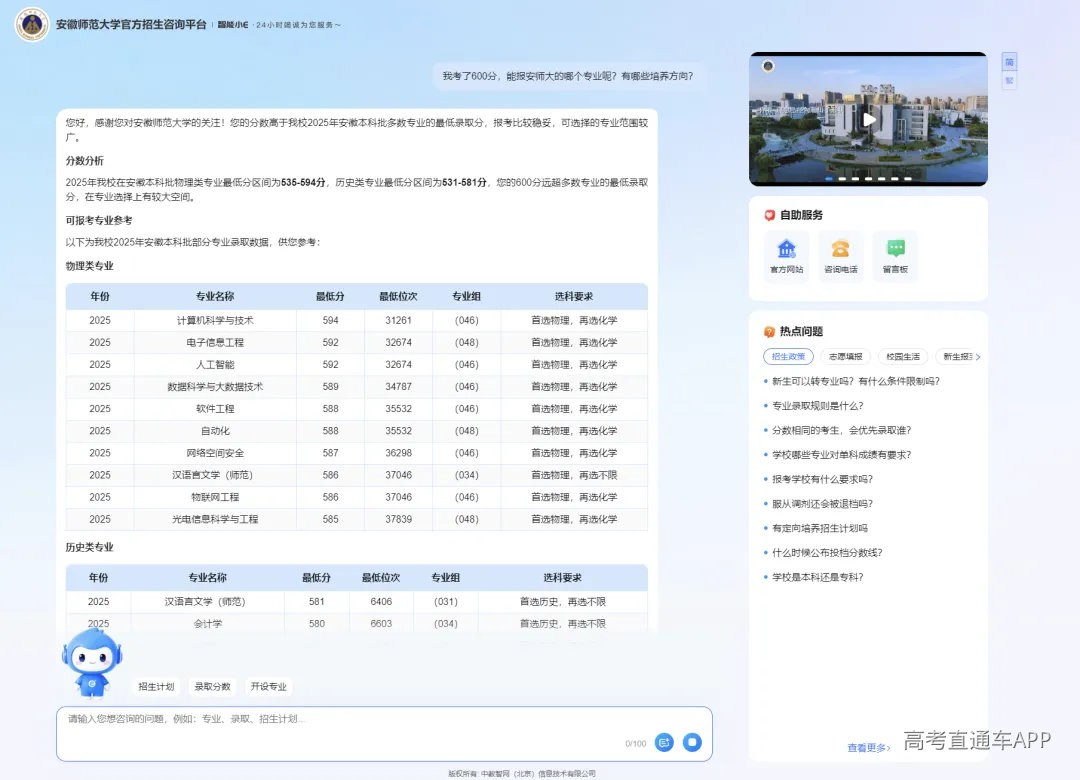Open the 留言板 message board icon

point(895,255)
